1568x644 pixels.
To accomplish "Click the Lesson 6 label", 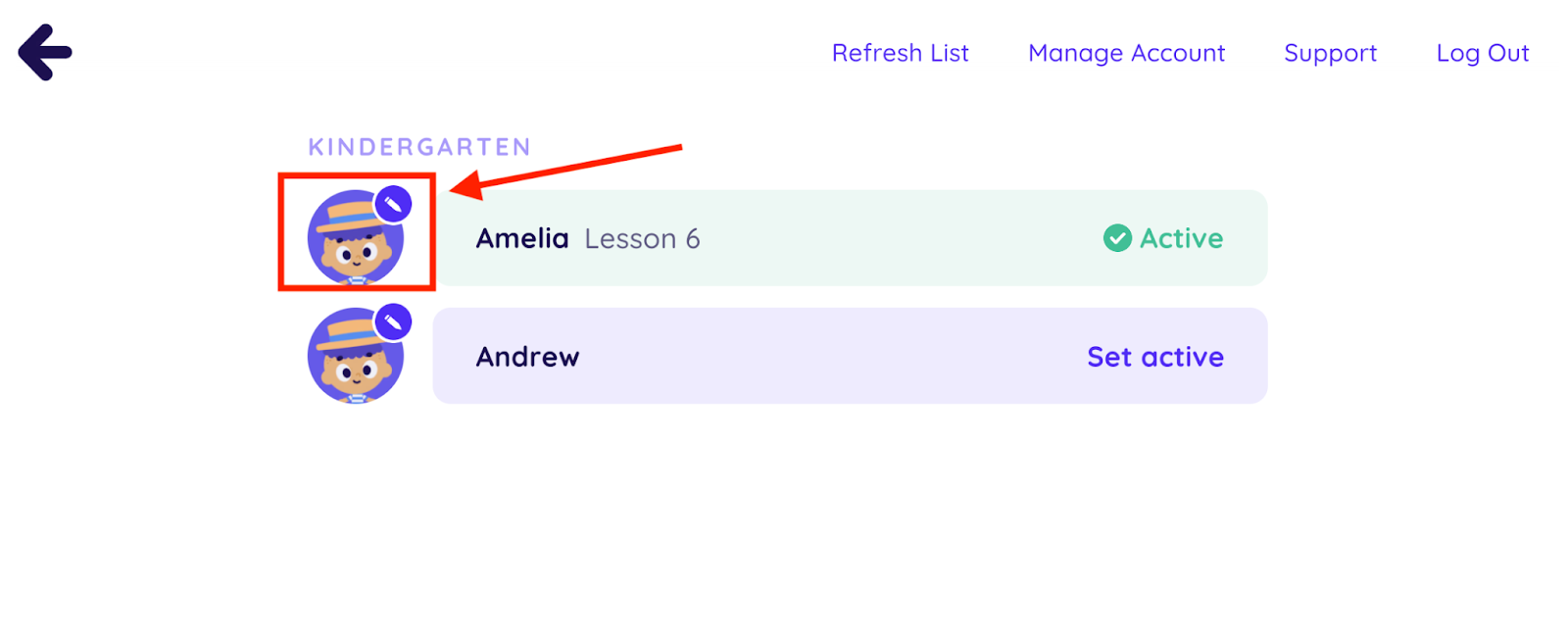I will 642,238.
